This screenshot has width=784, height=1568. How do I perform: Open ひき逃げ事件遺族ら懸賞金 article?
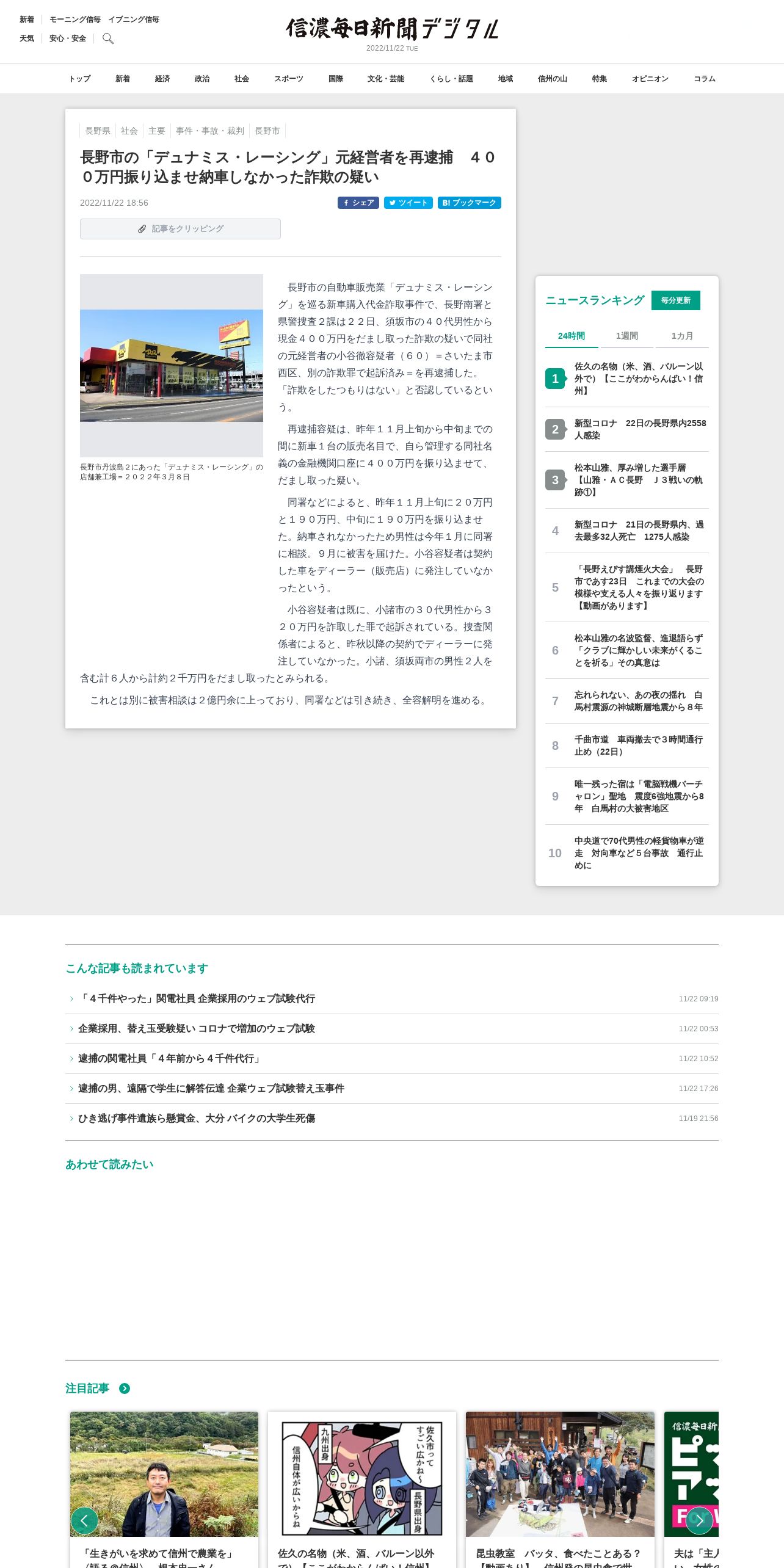coord(392,1119)
